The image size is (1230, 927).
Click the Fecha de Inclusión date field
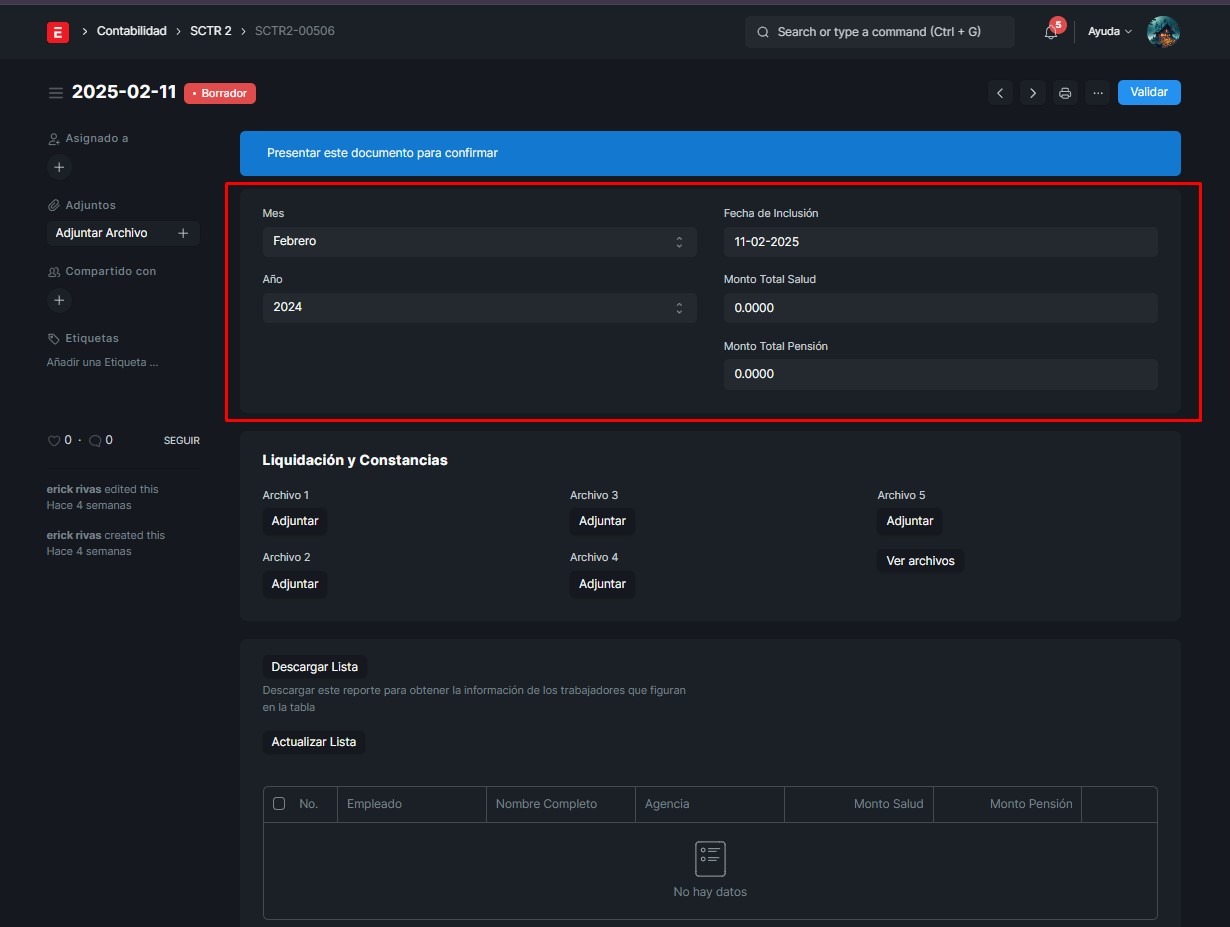pos(940,241)
